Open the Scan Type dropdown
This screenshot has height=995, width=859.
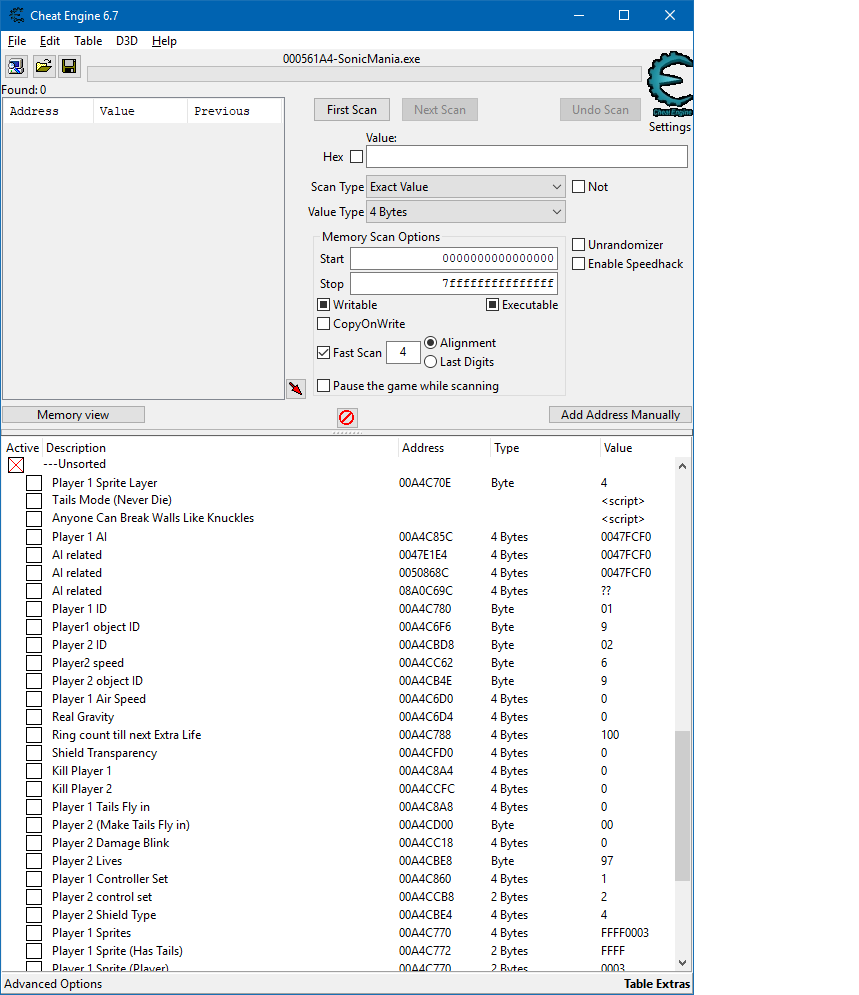pyautogui.click(x=465, y=187)
